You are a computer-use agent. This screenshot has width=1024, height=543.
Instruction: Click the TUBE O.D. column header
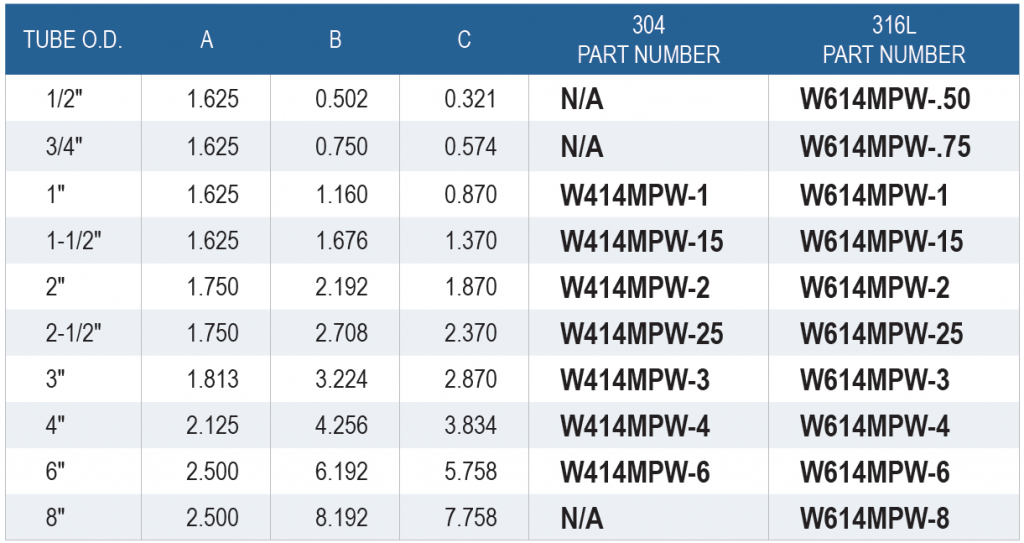(73, 42)
